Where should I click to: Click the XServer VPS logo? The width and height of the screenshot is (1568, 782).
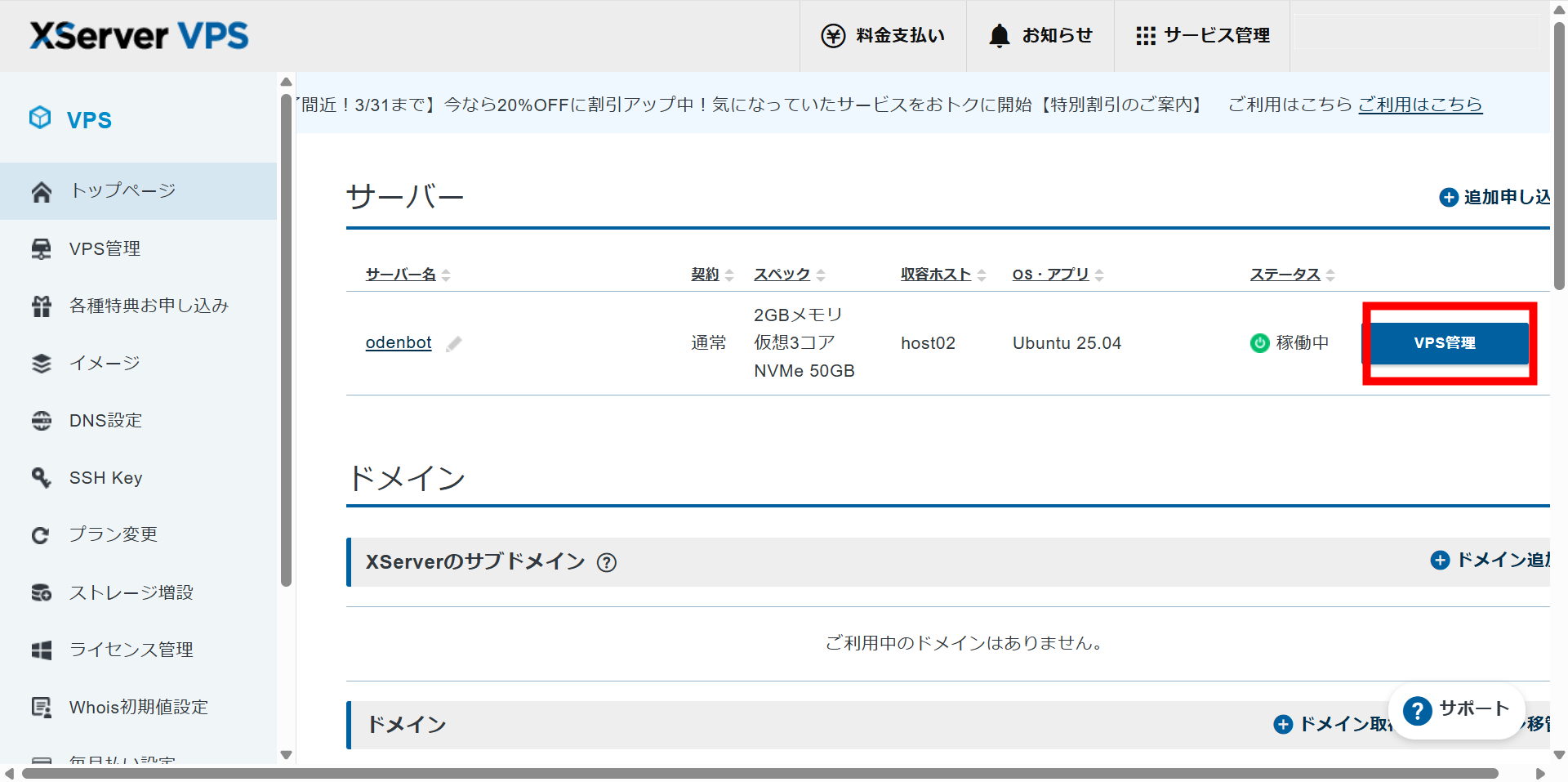click(x=139, y=36)
